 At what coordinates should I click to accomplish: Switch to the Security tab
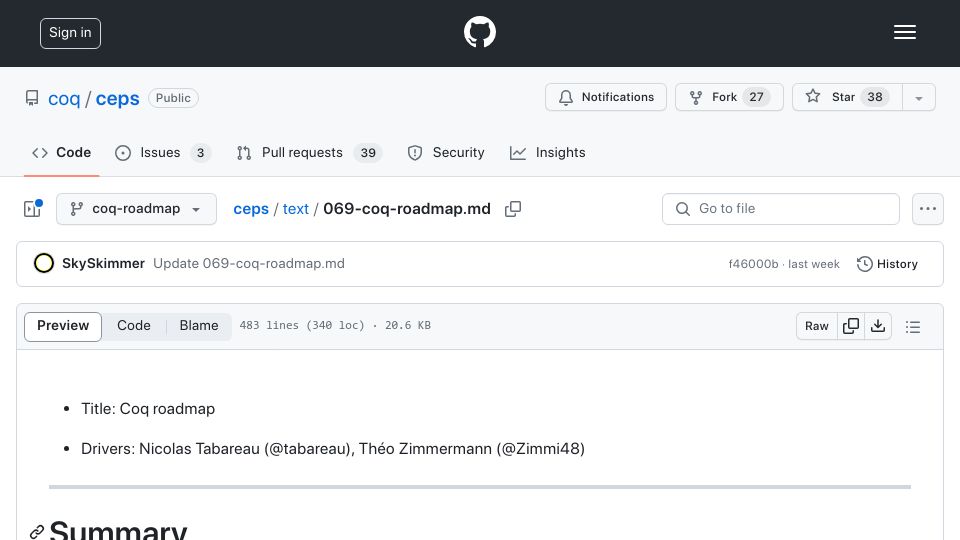click(x=446, y=152)
